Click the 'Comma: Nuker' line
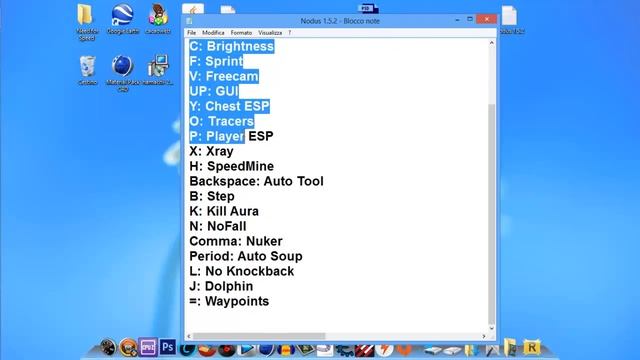 [x=236, y=241]
